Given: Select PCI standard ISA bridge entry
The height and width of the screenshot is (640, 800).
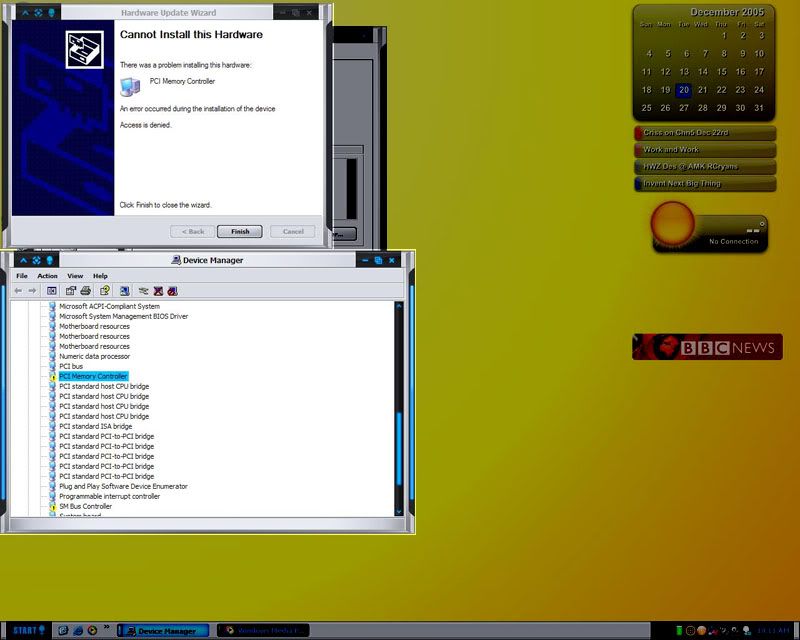Looking at the screenshot, I should pyautogui.click(x=95, y=427).
